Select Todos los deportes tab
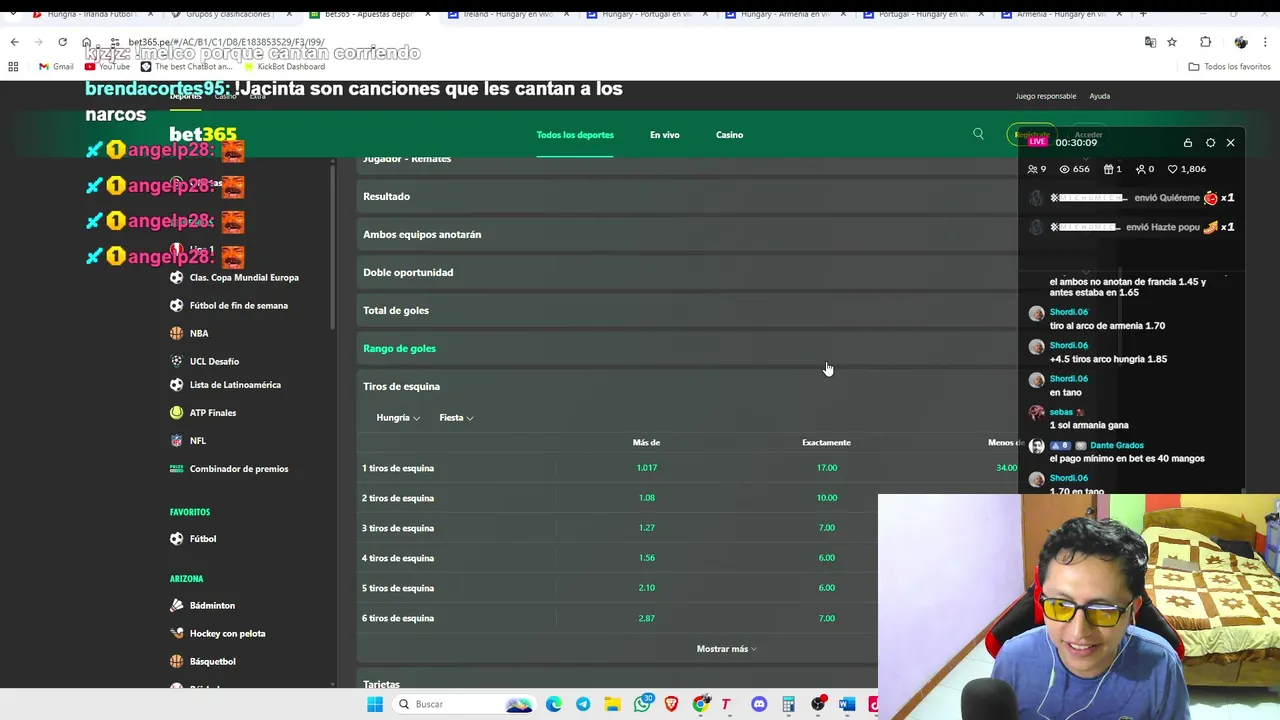 coord(575,135)
